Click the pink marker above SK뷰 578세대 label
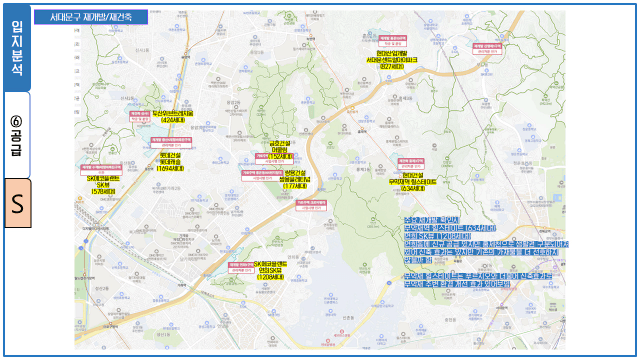Viewport: 640px width, 360px height. pyautogui.click(x=101, y=170)
